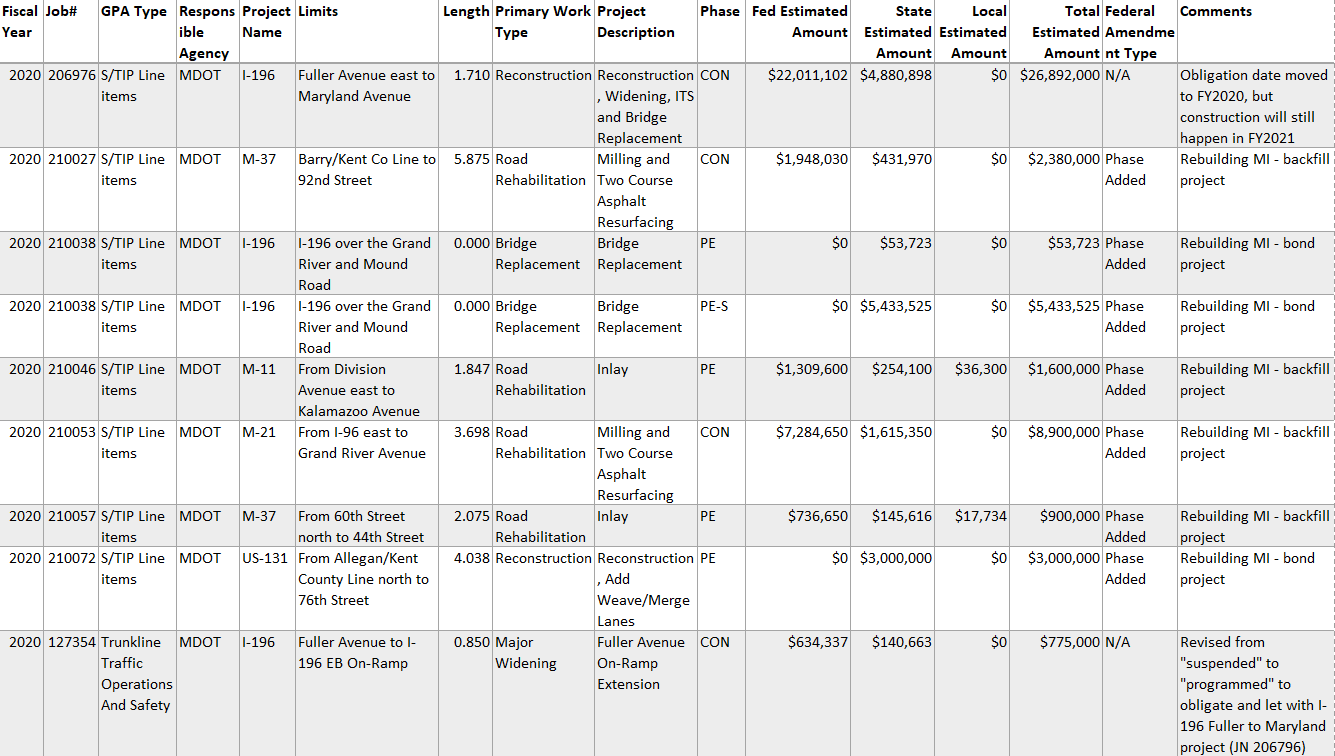
Task: Select the $7,284,650 federal amount
Action: (811, 432)
